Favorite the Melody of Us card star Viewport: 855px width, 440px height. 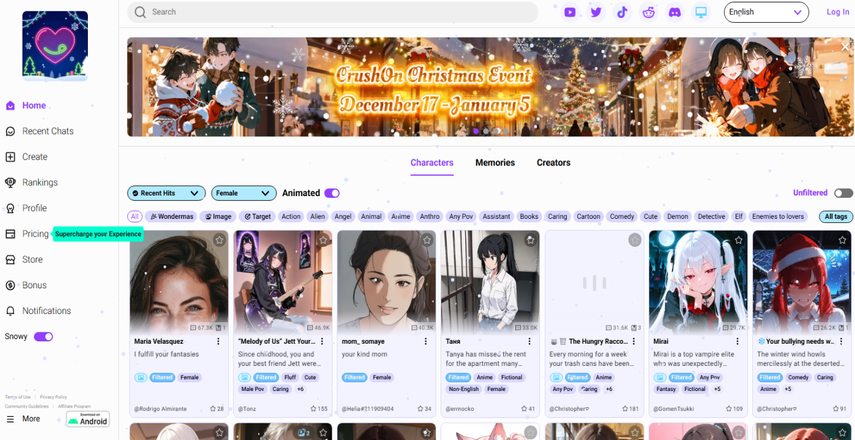coord(323,240)
